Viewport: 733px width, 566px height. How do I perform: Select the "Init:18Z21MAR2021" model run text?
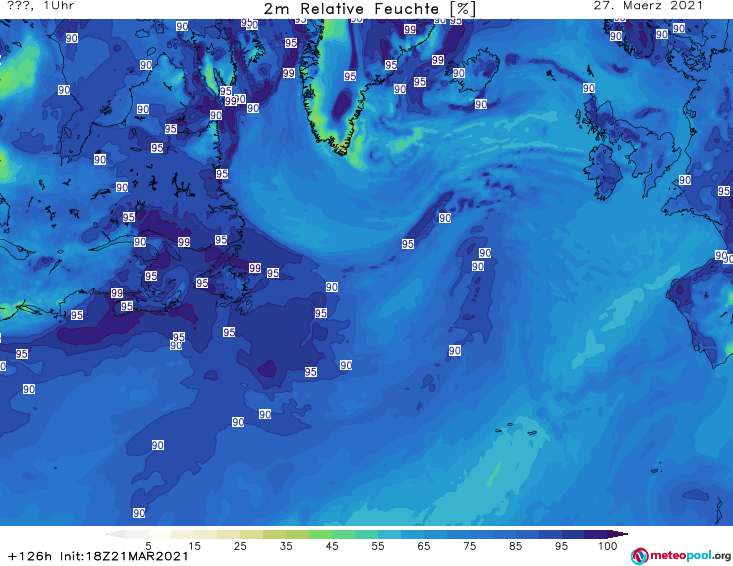124,556
